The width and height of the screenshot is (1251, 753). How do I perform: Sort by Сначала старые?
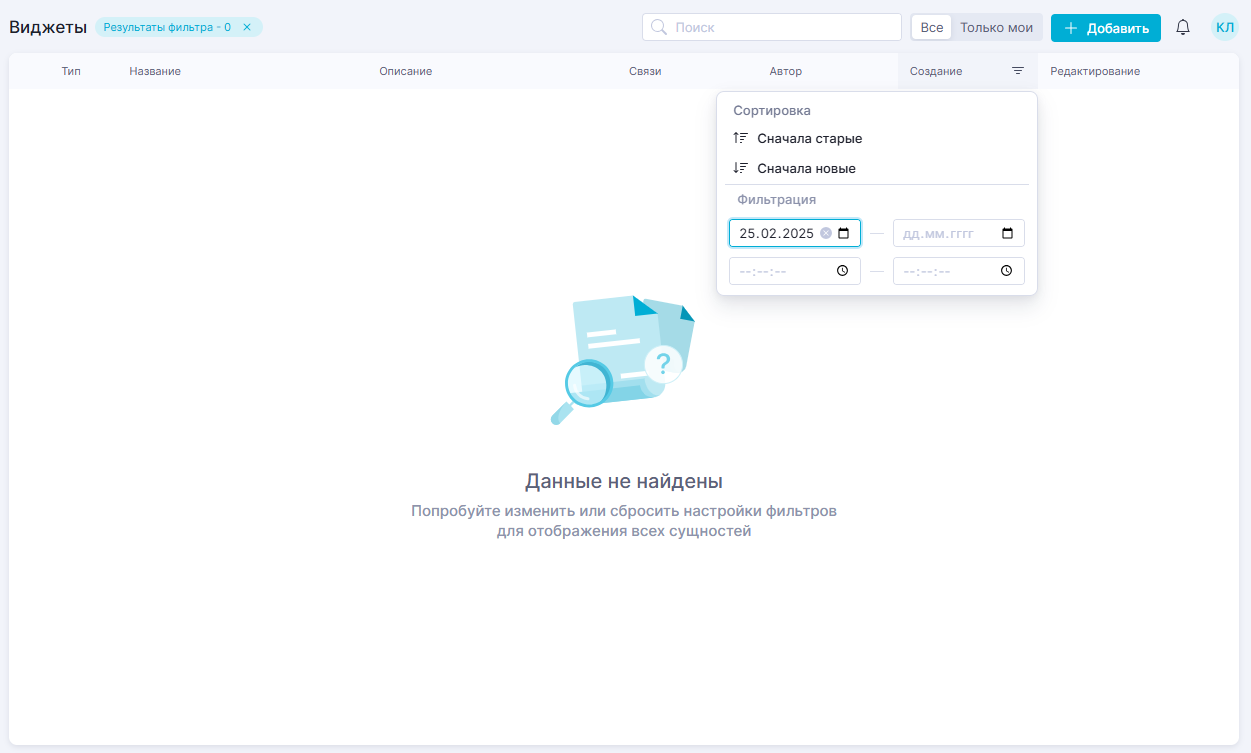tap(809, 139)
